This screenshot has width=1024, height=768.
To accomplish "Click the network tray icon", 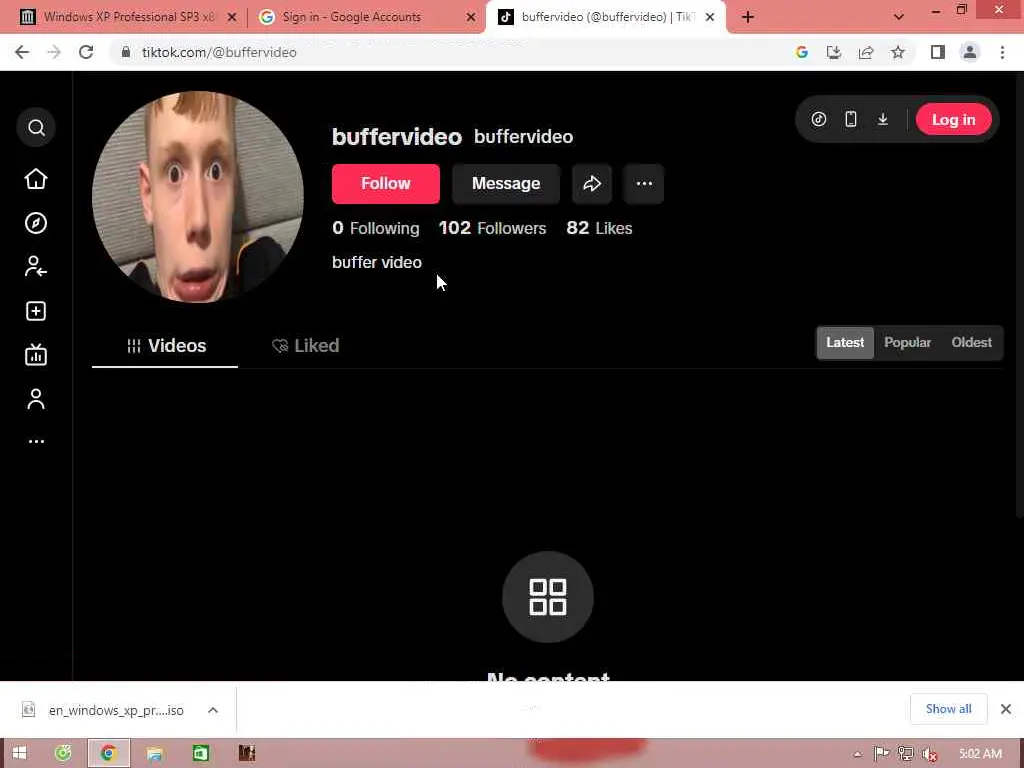I will [906, 754].
